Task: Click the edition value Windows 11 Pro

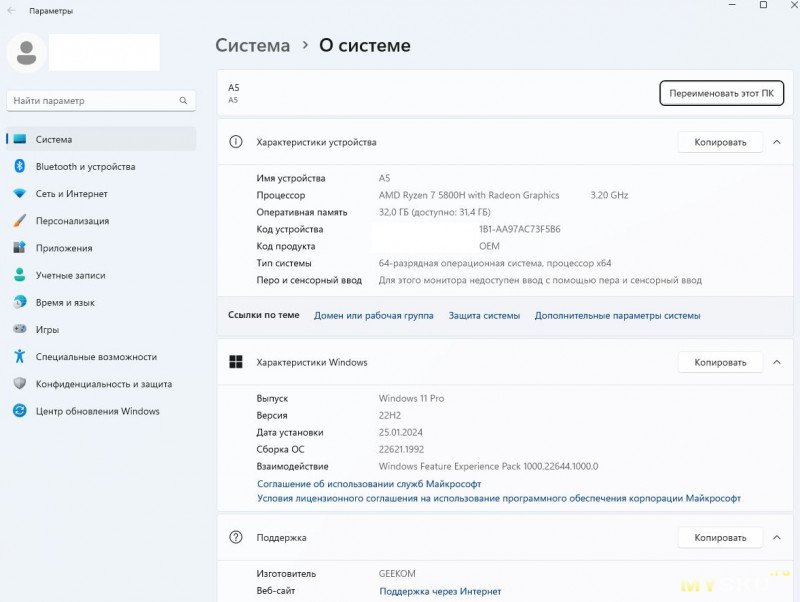Action: click(411, 398)
